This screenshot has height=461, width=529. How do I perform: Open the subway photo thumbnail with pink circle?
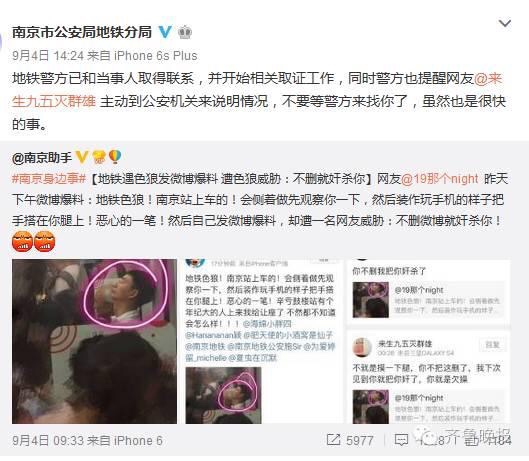point(94,341)
